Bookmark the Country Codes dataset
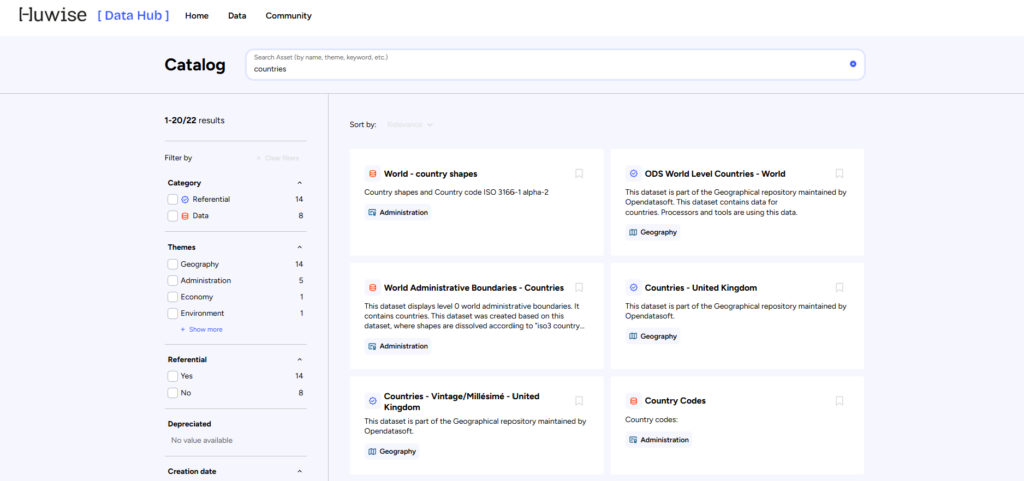 click(x=840, y=401)
